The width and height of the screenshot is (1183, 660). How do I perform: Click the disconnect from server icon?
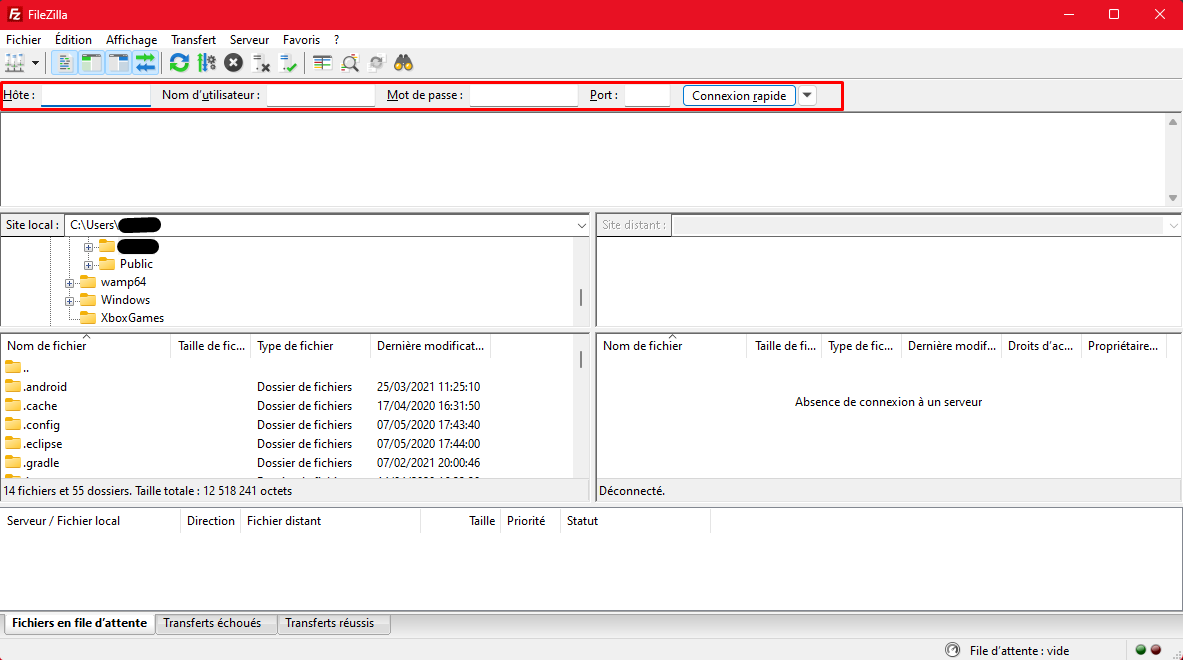point(261,63)
